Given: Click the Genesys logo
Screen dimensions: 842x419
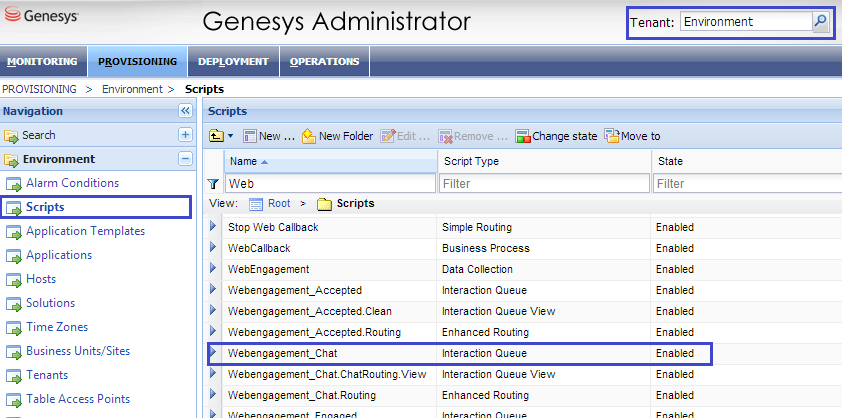Looking at the screenshot, I should (x=41, y=16).
